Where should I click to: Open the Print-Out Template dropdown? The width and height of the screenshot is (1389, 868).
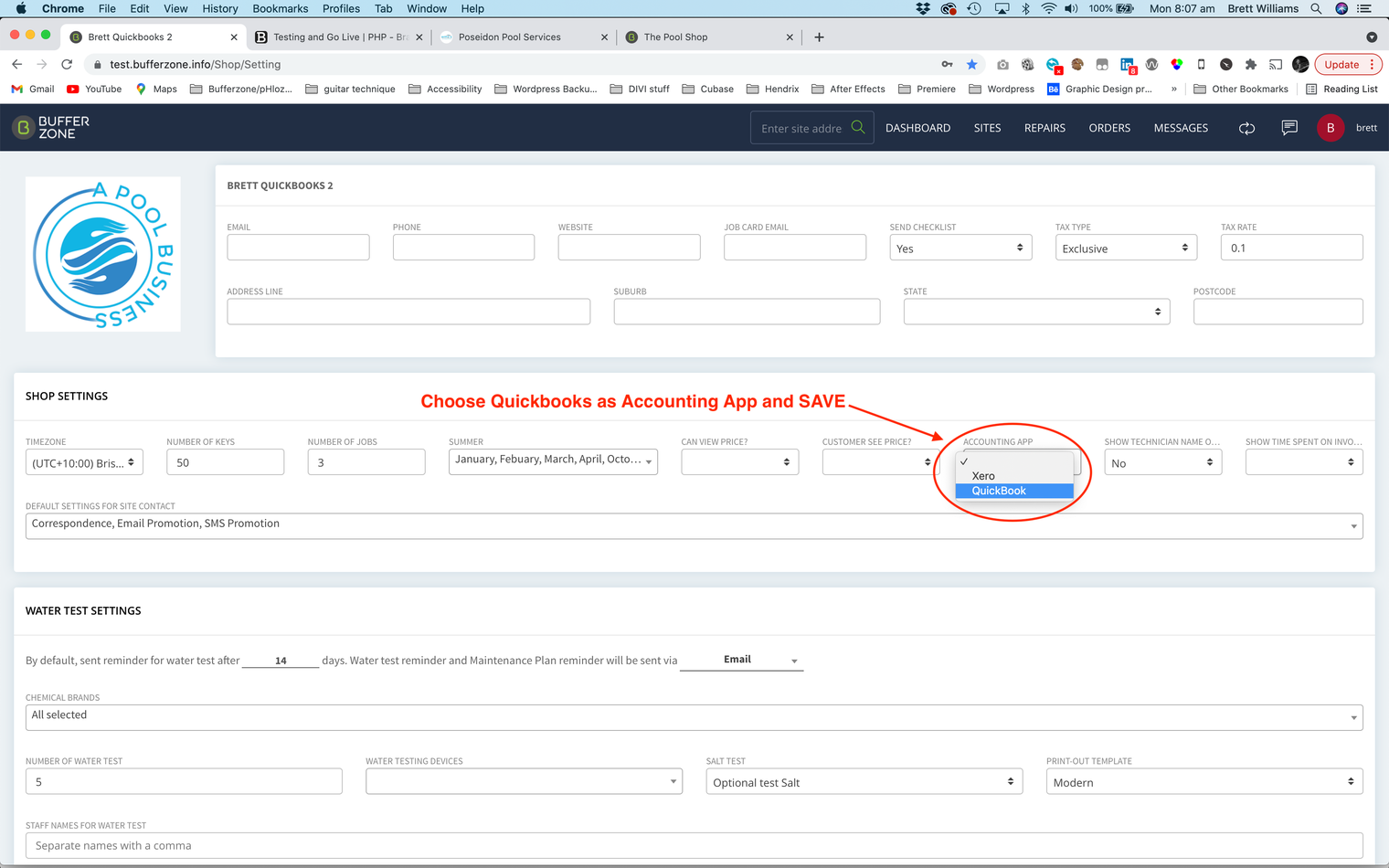[x=1204, y=782]
